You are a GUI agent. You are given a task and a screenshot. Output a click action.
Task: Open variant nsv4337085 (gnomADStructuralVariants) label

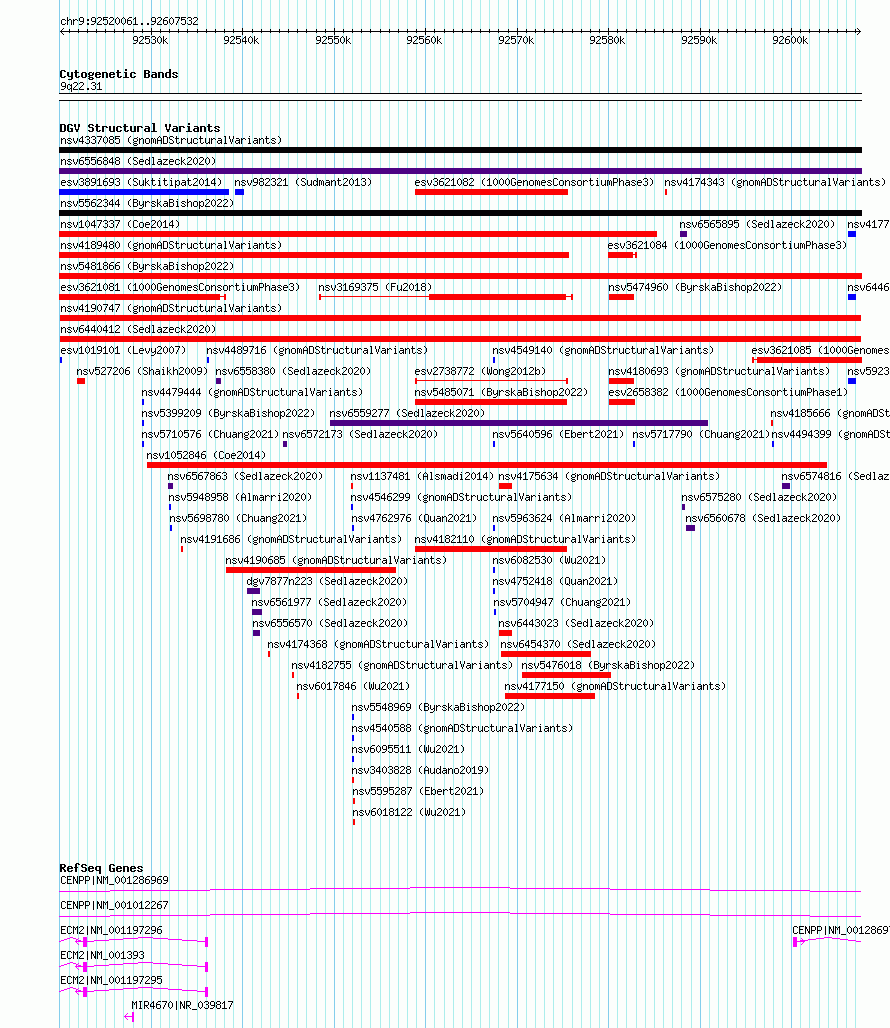(171, 140)
